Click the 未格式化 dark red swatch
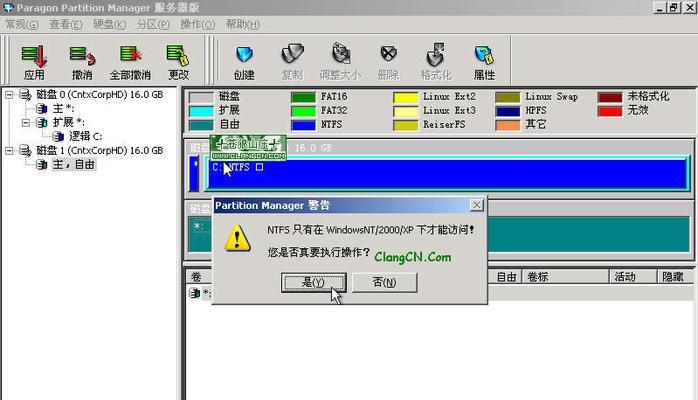This screenshot has width=698, height=400. (610, 97)
